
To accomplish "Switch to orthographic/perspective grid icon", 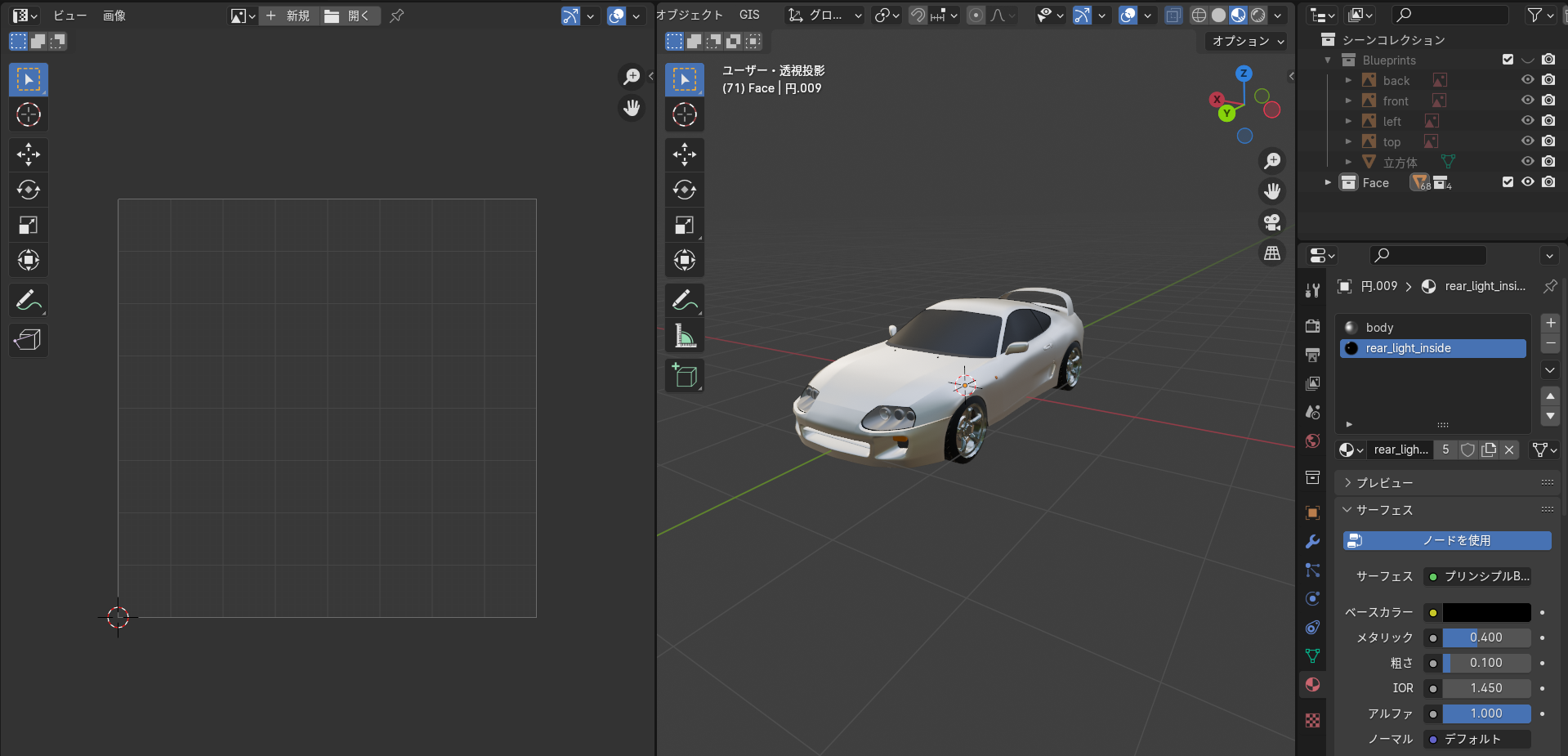I will (1272, 253).
